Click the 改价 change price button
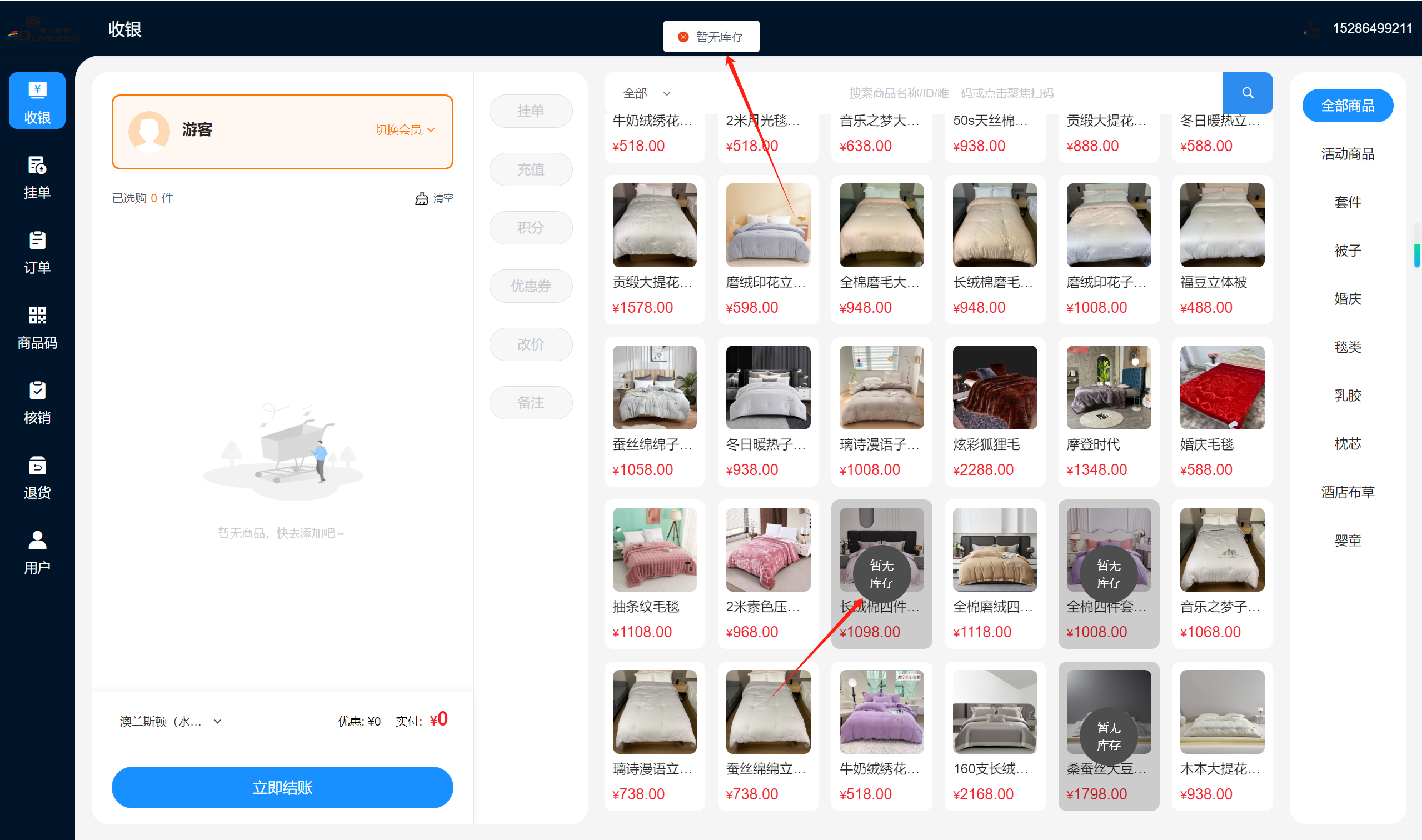1422x840 pixels. (x=531, y=344)
